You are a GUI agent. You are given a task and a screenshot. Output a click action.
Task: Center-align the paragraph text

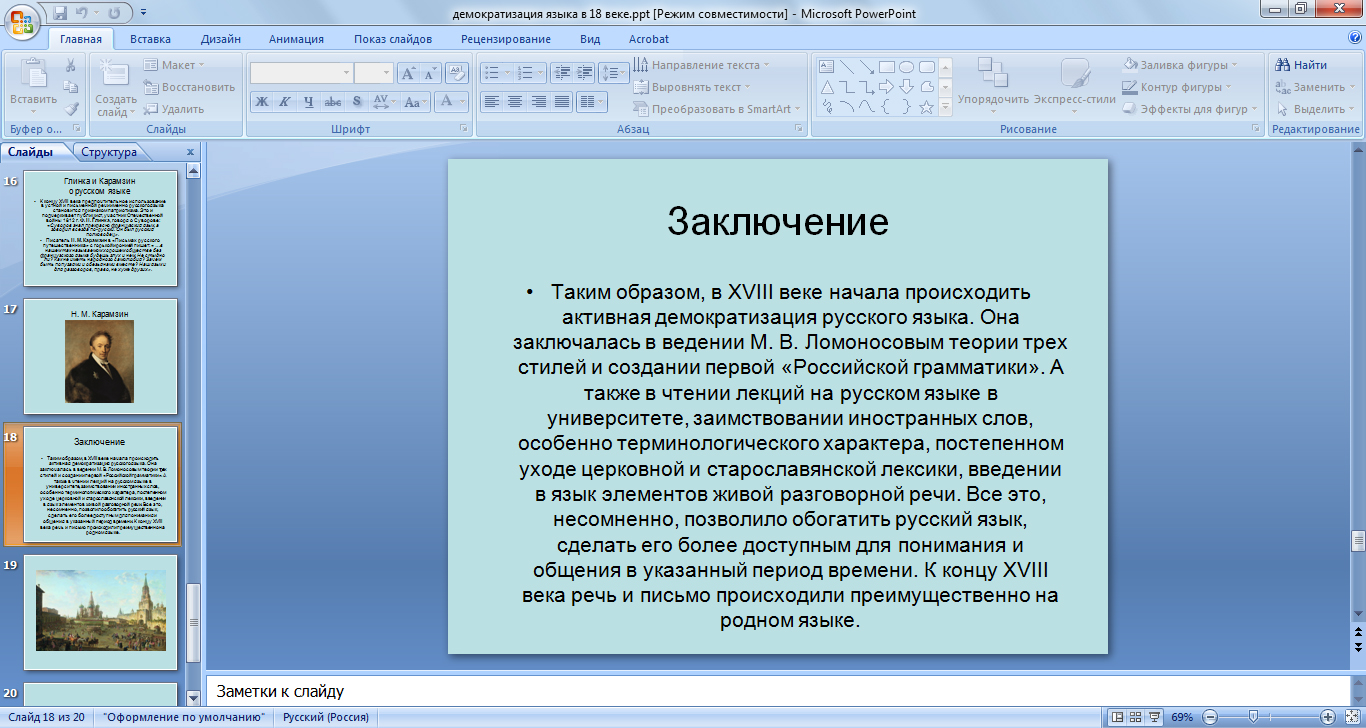[515, 102]
